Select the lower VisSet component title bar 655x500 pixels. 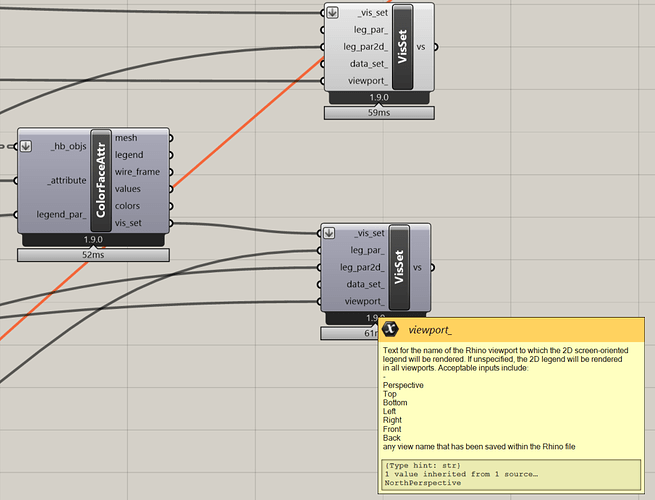[x=399, y=267]
